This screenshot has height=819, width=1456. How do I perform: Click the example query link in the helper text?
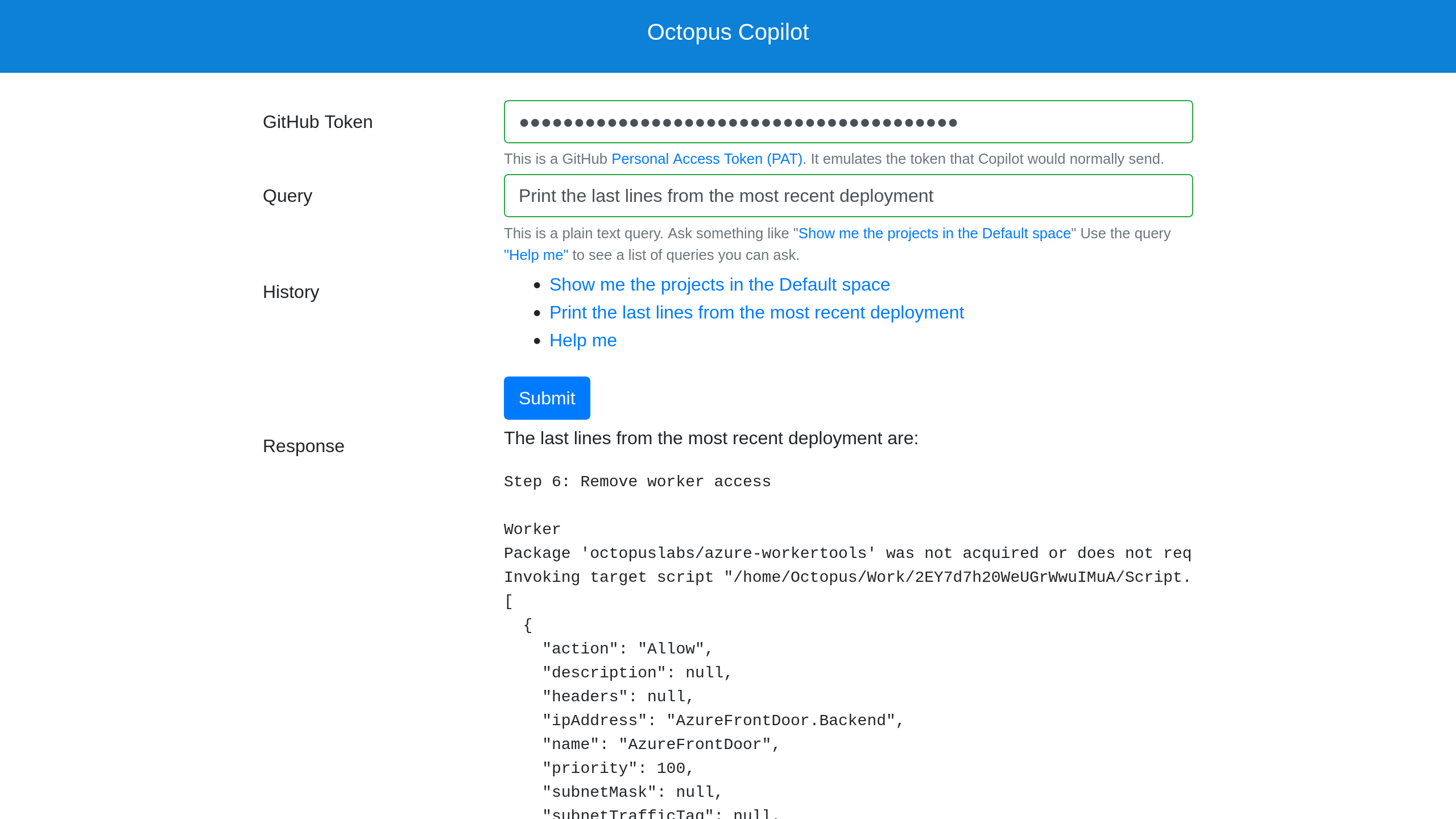[934, 233]
